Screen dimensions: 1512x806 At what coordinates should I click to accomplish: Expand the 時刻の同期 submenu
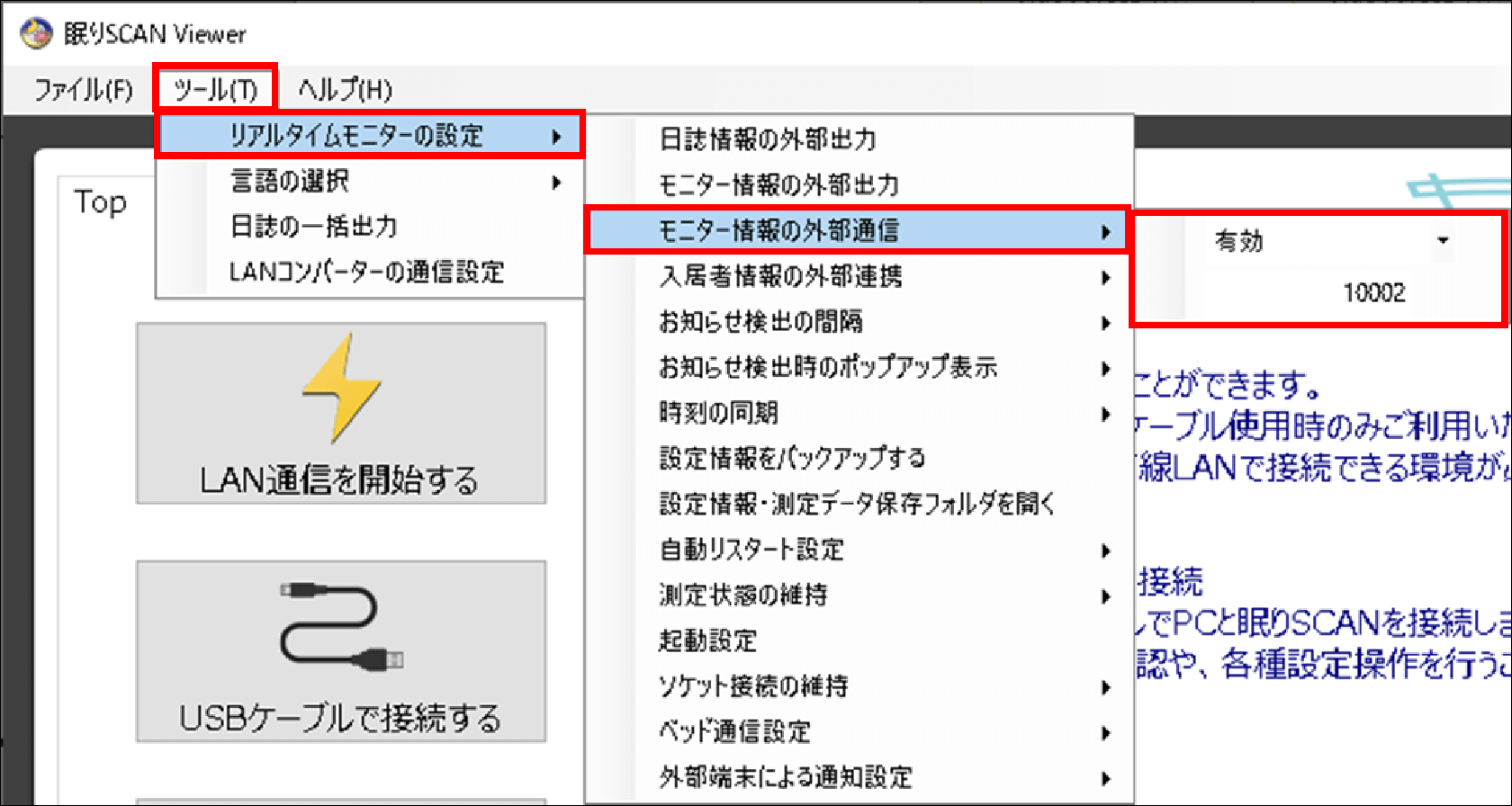point(855,413)
